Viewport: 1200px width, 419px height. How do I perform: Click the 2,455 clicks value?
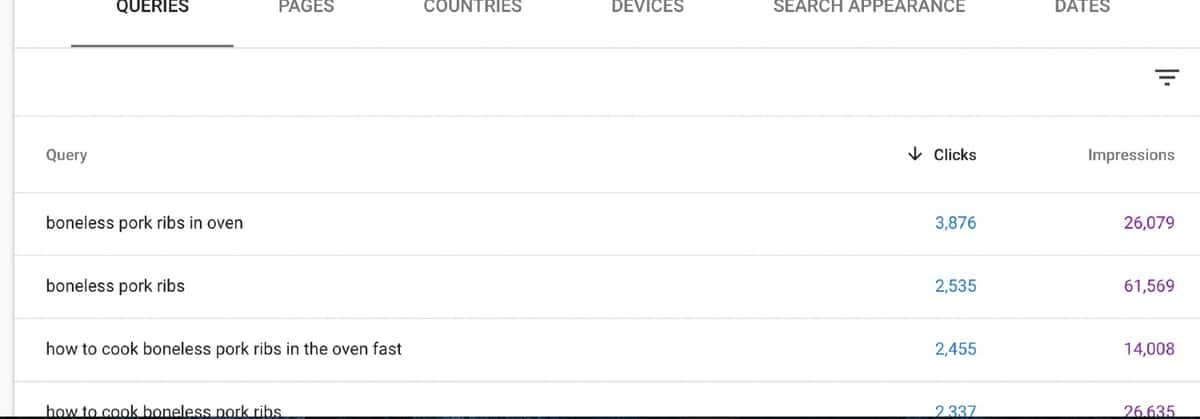click(x=955, y=349)
